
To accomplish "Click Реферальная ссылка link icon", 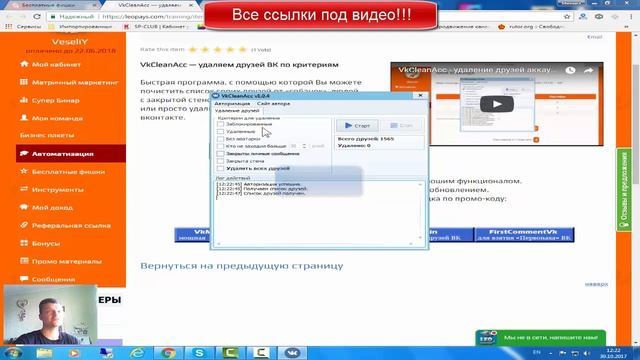I will pyautogui.click(x=24, y=225).
